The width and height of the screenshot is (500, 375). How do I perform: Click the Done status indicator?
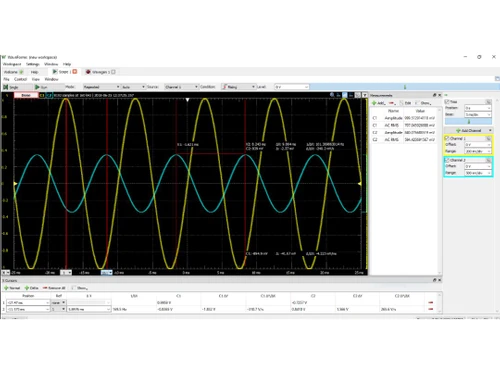[26, 95]
